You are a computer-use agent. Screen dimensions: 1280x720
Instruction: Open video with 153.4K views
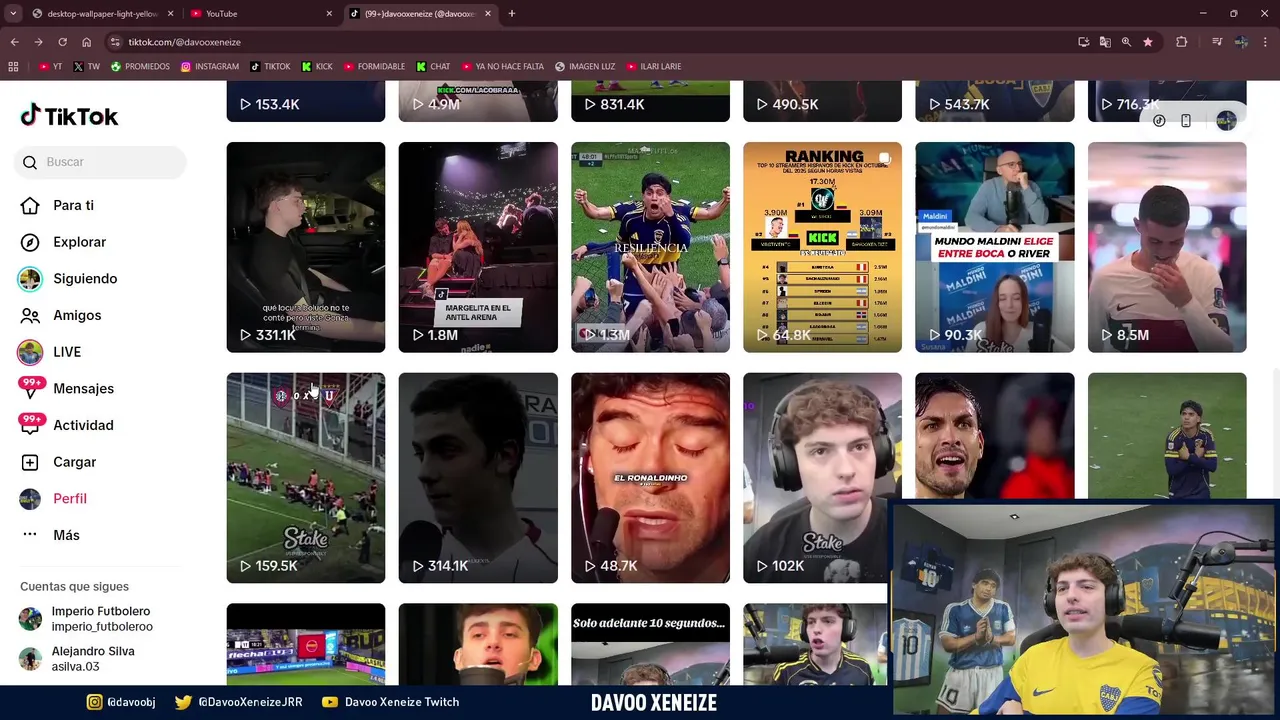[x=306, y=101]
